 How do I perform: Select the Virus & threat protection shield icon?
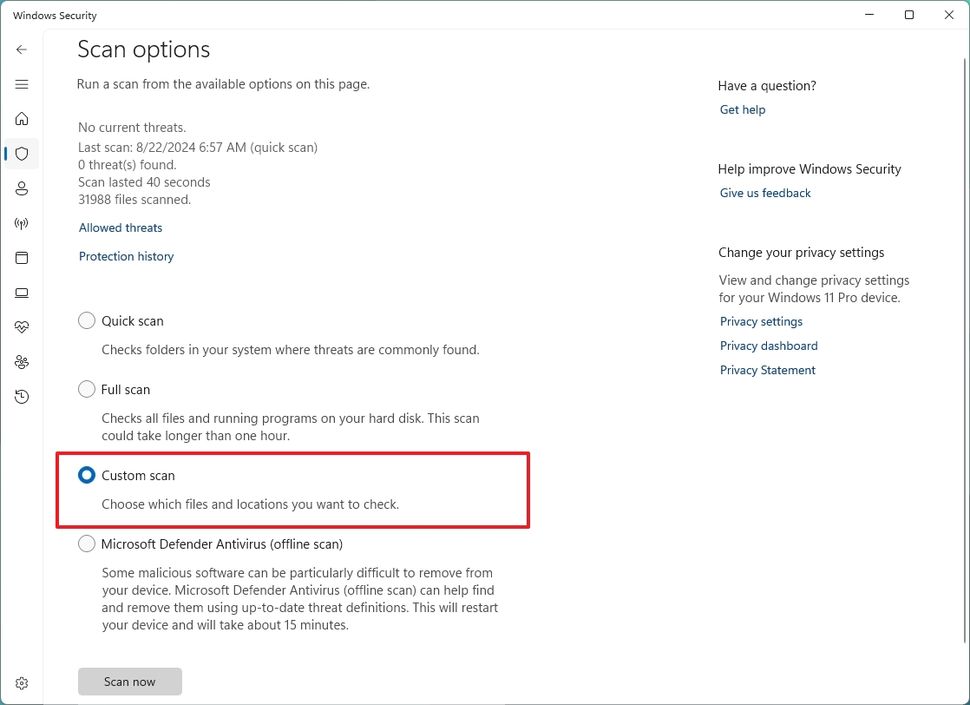tap(21, 153)
